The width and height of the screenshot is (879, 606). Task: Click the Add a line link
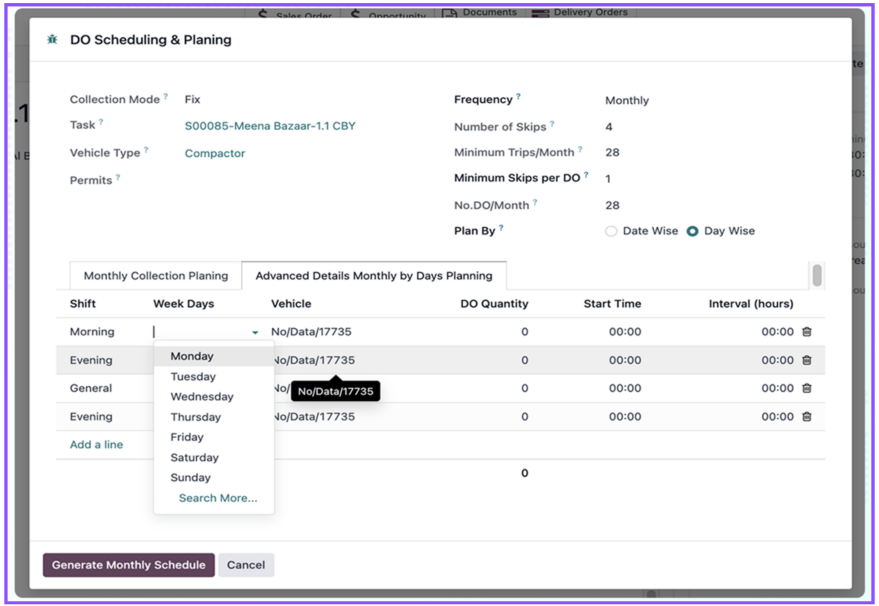click(96, 445)
